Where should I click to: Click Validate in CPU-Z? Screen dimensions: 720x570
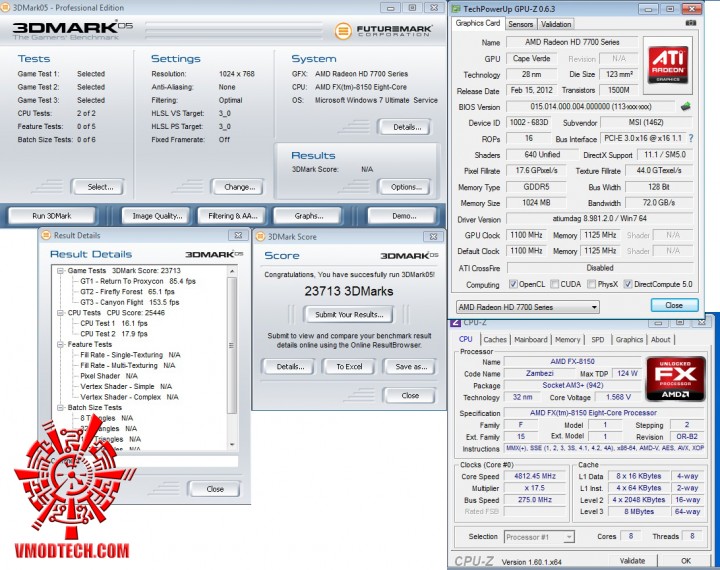coord(632,561)
